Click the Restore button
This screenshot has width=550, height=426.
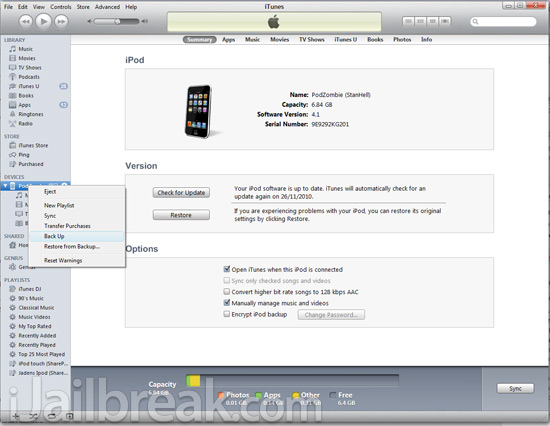coord(181,215)
